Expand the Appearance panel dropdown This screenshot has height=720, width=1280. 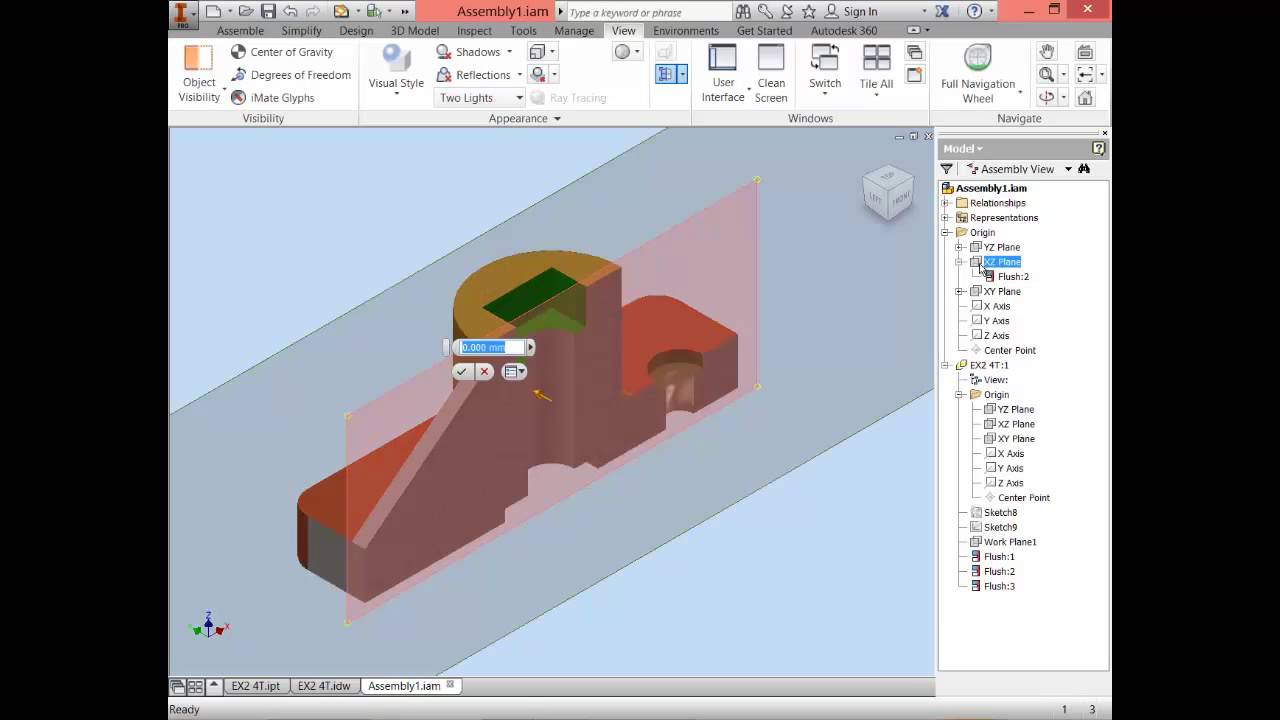pos(557,119)
